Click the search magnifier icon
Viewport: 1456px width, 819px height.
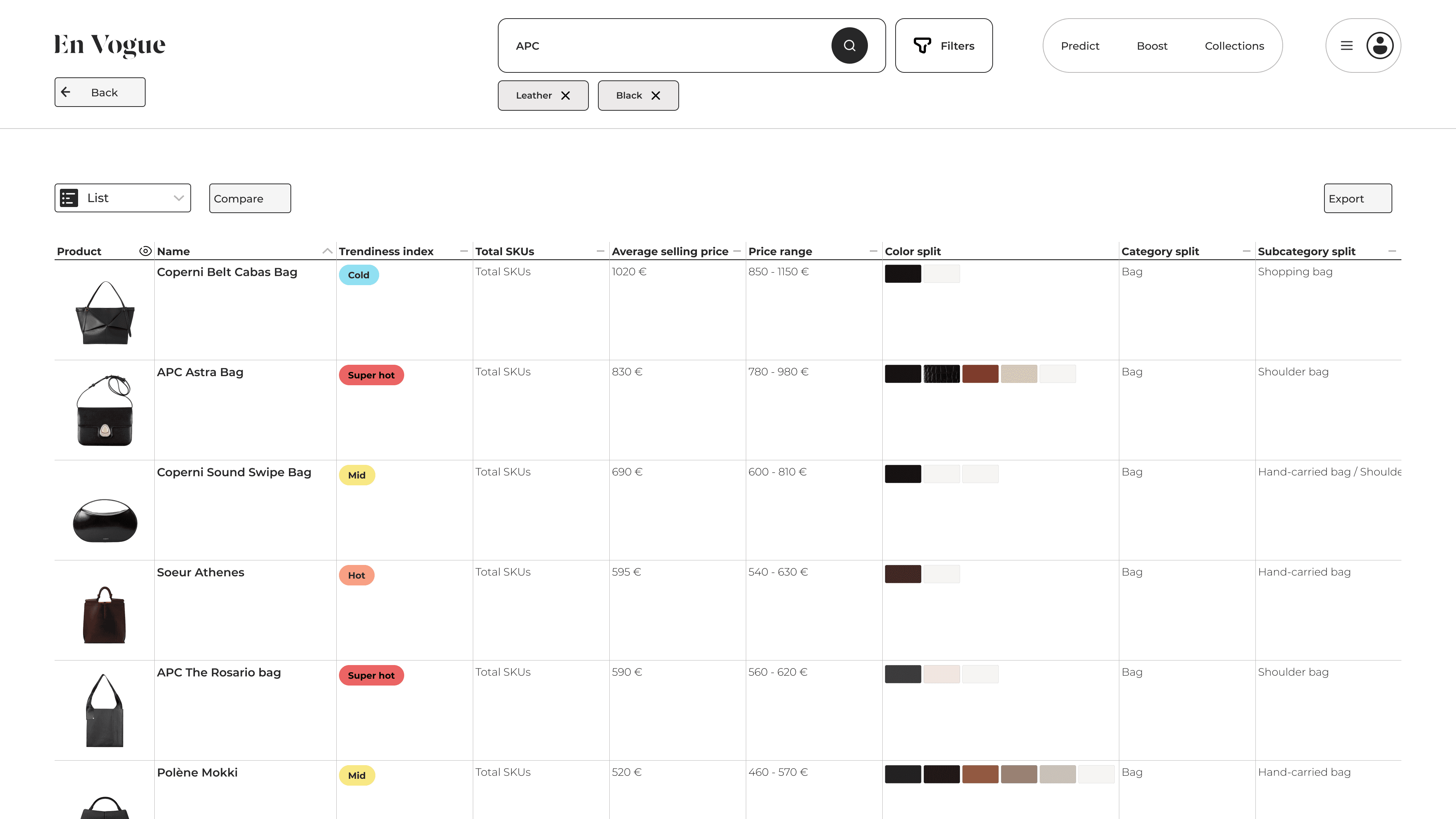click(x=849, y=46)
